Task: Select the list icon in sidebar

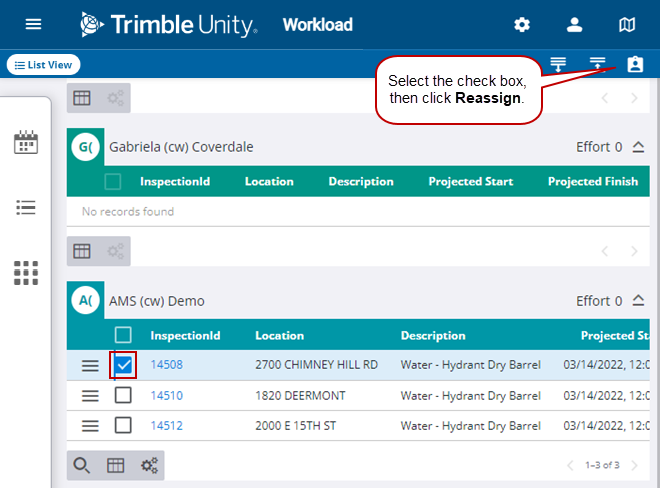Action: point(26,207)
